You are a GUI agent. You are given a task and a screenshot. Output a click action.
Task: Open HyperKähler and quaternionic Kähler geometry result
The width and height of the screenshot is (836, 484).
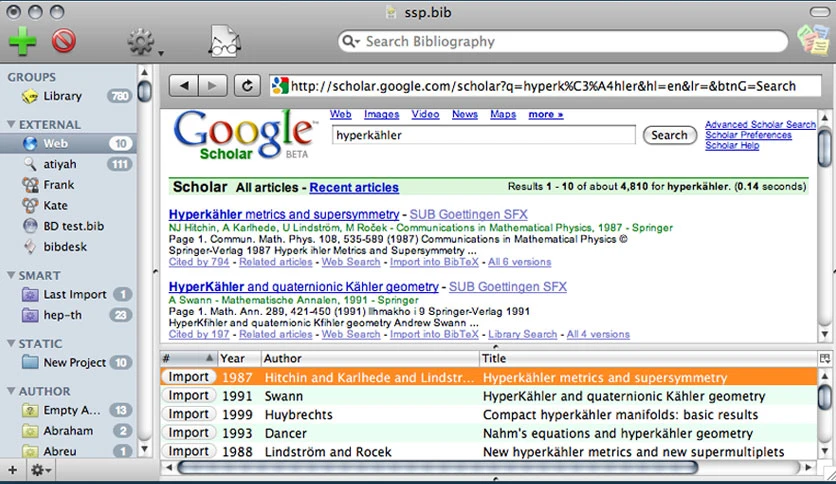pos(304,287)
